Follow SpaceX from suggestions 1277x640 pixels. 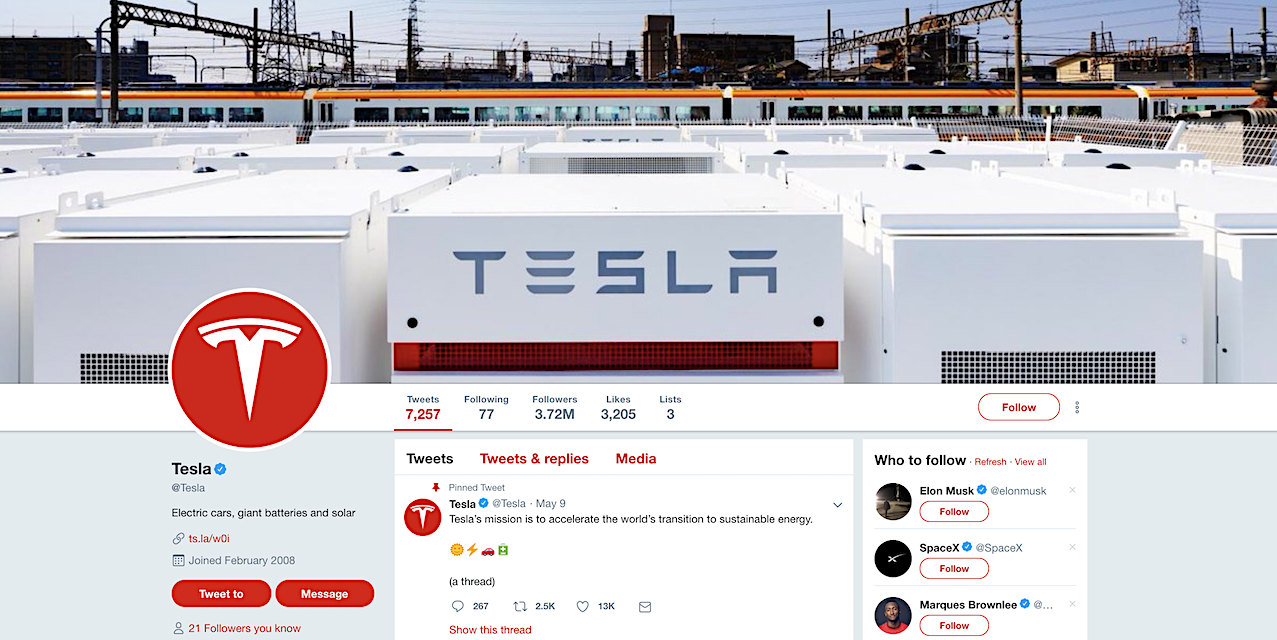pos(953,568)
